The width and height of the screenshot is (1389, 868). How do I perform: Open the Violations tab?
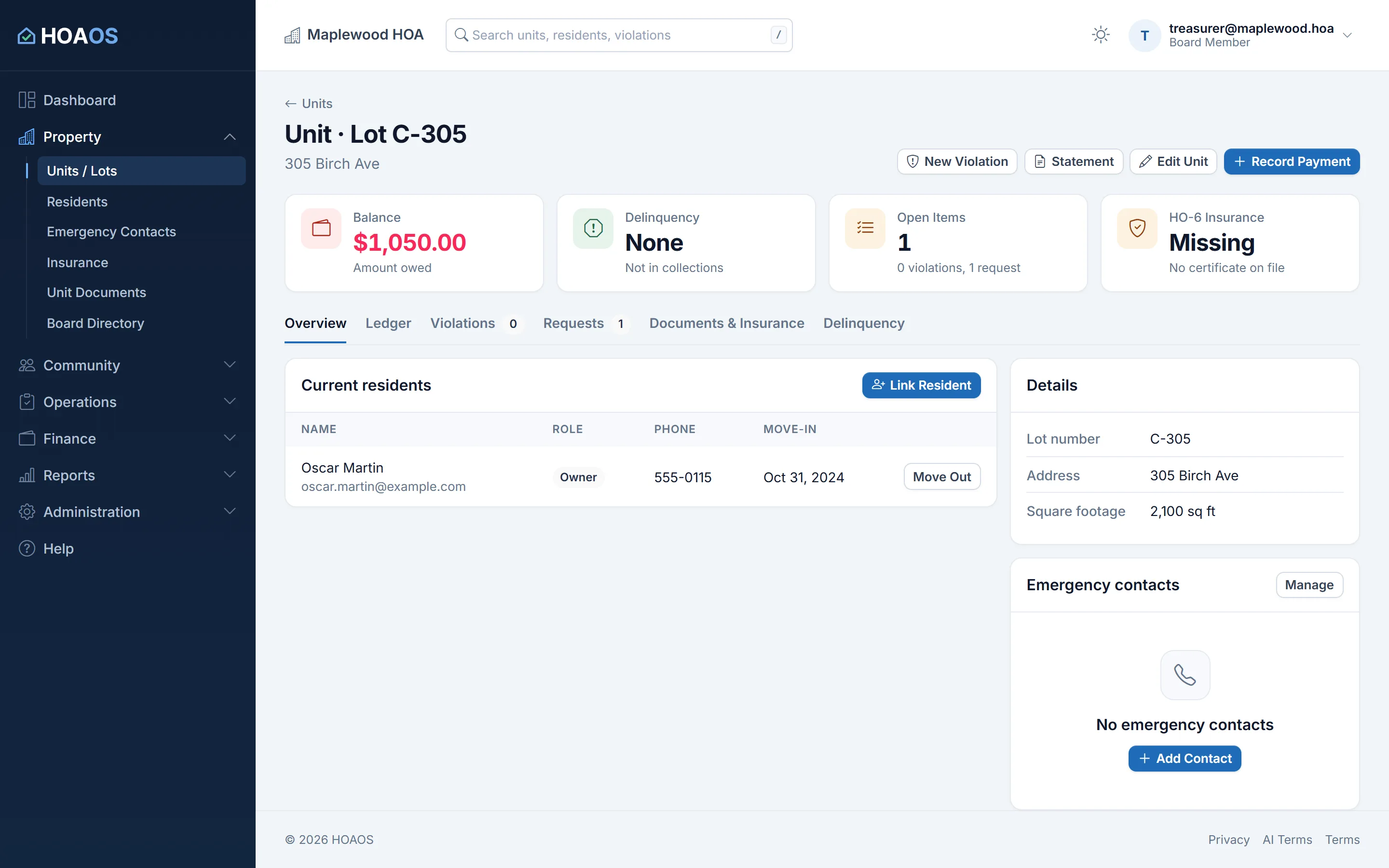477,323
